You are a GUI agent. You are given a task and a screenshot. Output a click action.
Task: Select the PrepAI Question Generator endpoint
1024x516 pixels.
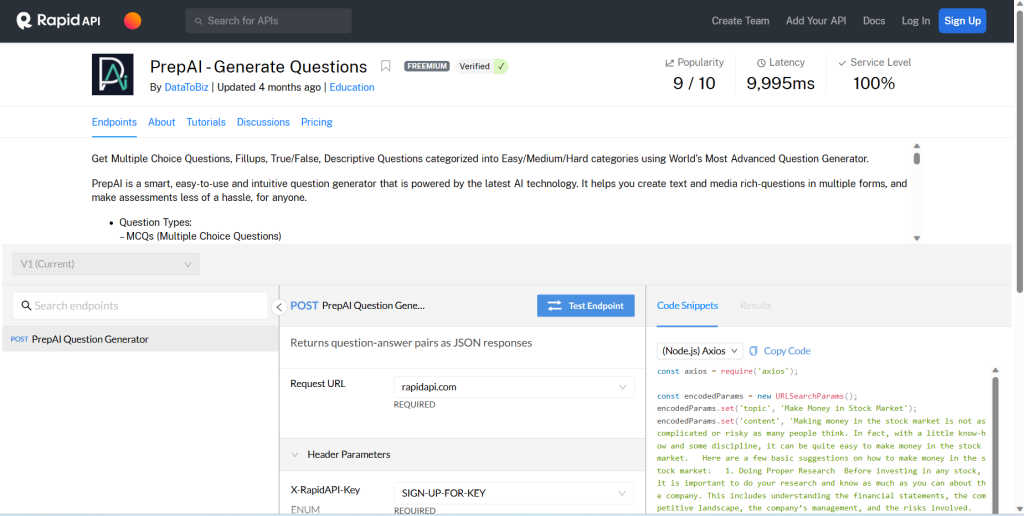point(139,339)
